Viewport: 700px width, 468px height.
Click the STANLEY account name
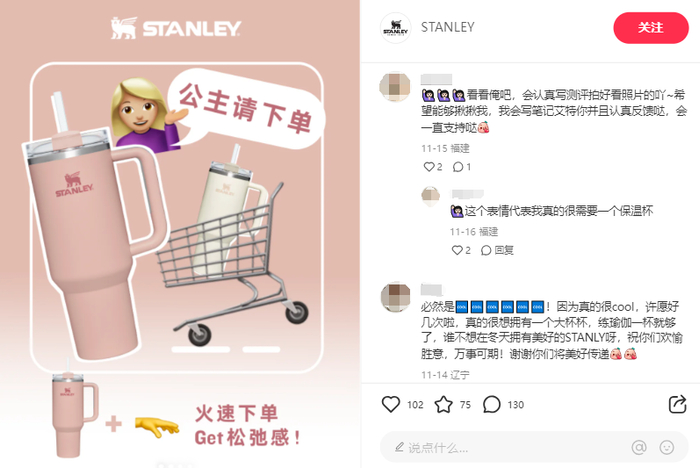tap(447, 27)
